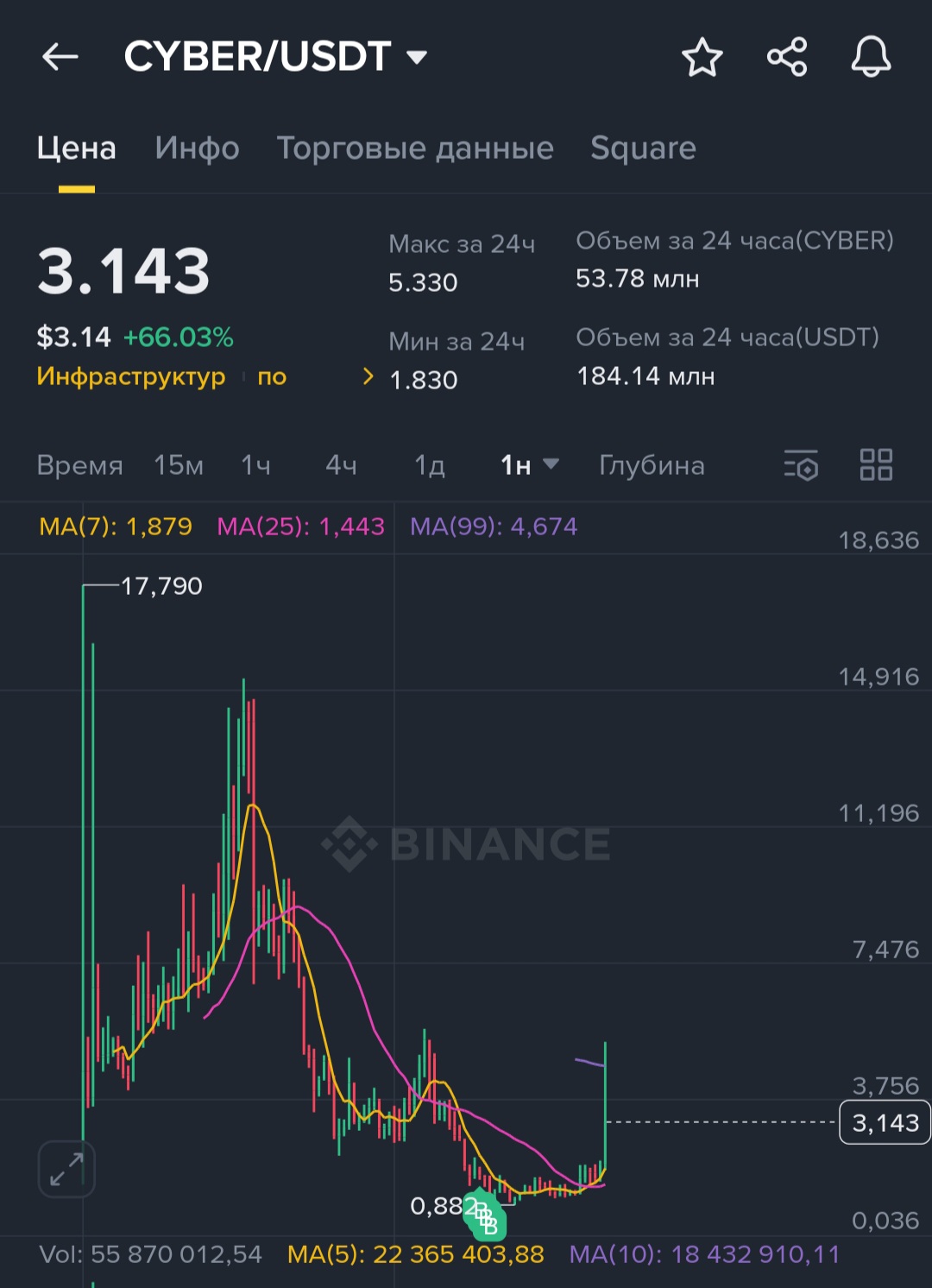Viewport: 932px width, 1288px height.
Task: Show the Глубина depth chart
Action: [x=652, y=465]
